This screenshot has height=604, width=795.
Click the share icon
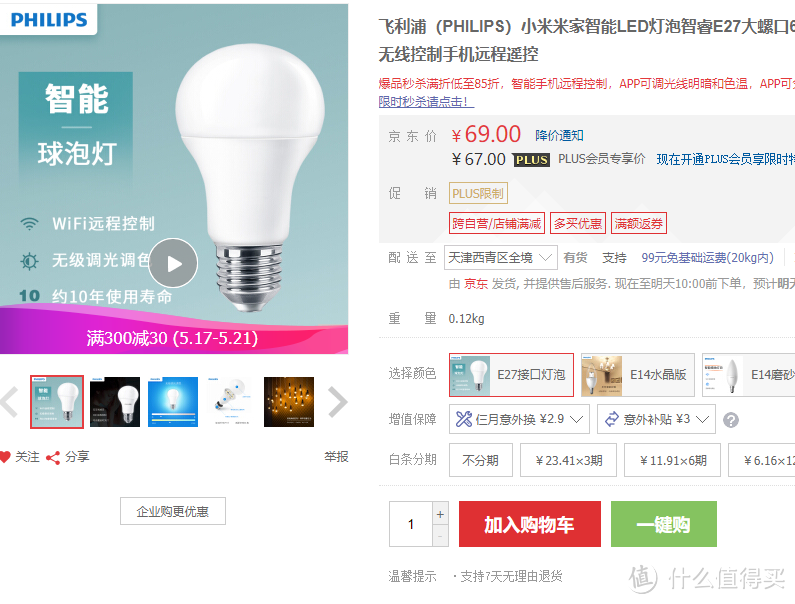(x=53, y=457)
